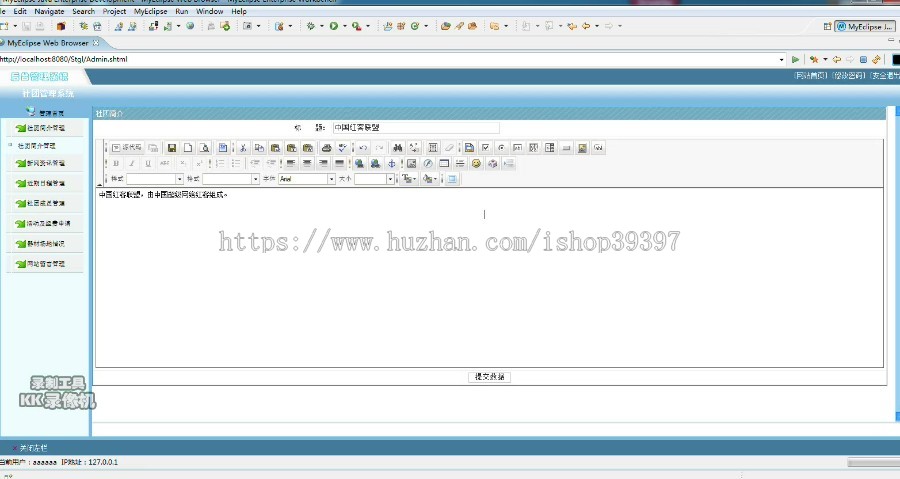Open the text color picker
The width and height of the screenshot is (900, 479).
(x=409, y=179)
